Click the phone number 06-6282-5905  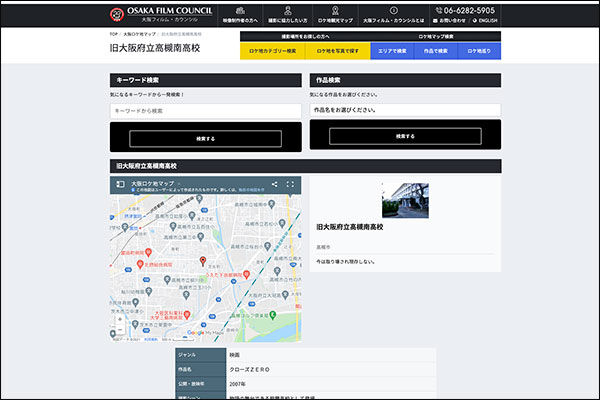coord(469,11)
